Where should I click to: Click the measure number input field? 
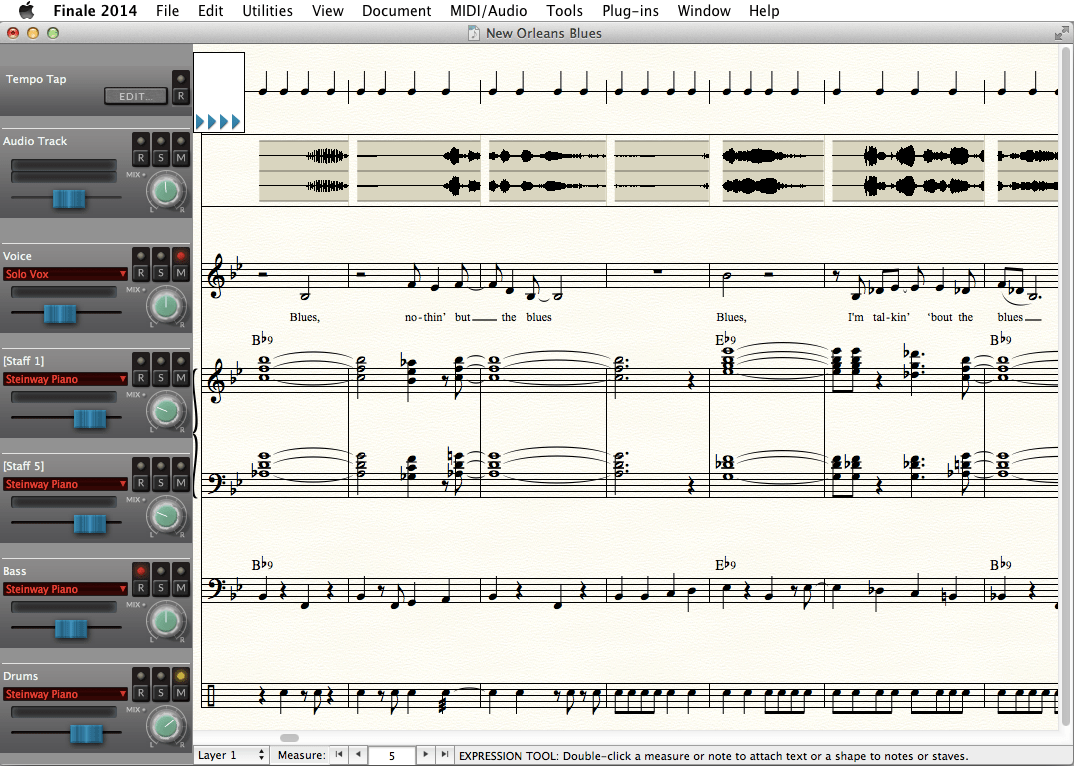tap(392, 755)
